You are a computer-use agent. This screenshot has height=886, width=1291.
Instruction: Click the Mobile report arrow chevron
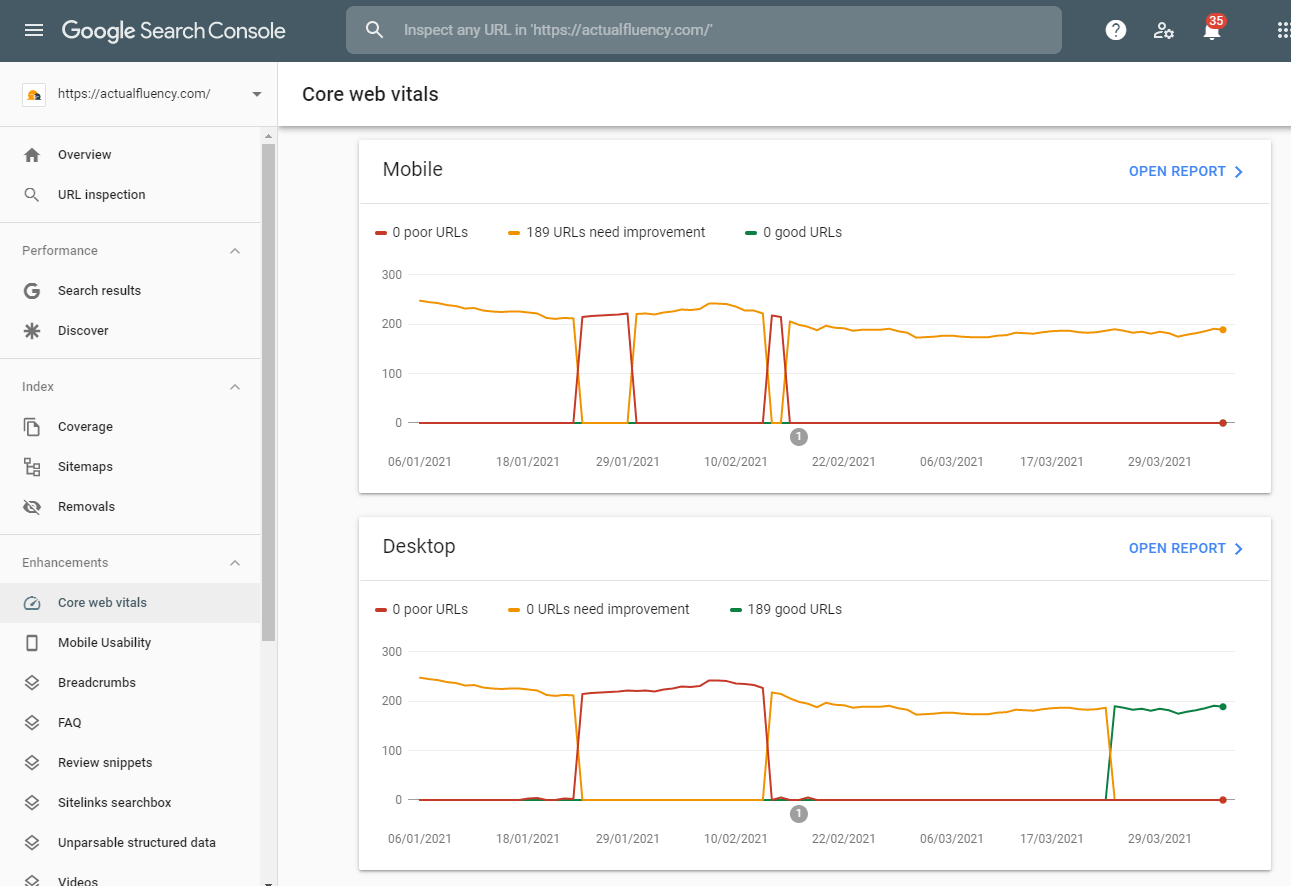(x=1239, y=172)
